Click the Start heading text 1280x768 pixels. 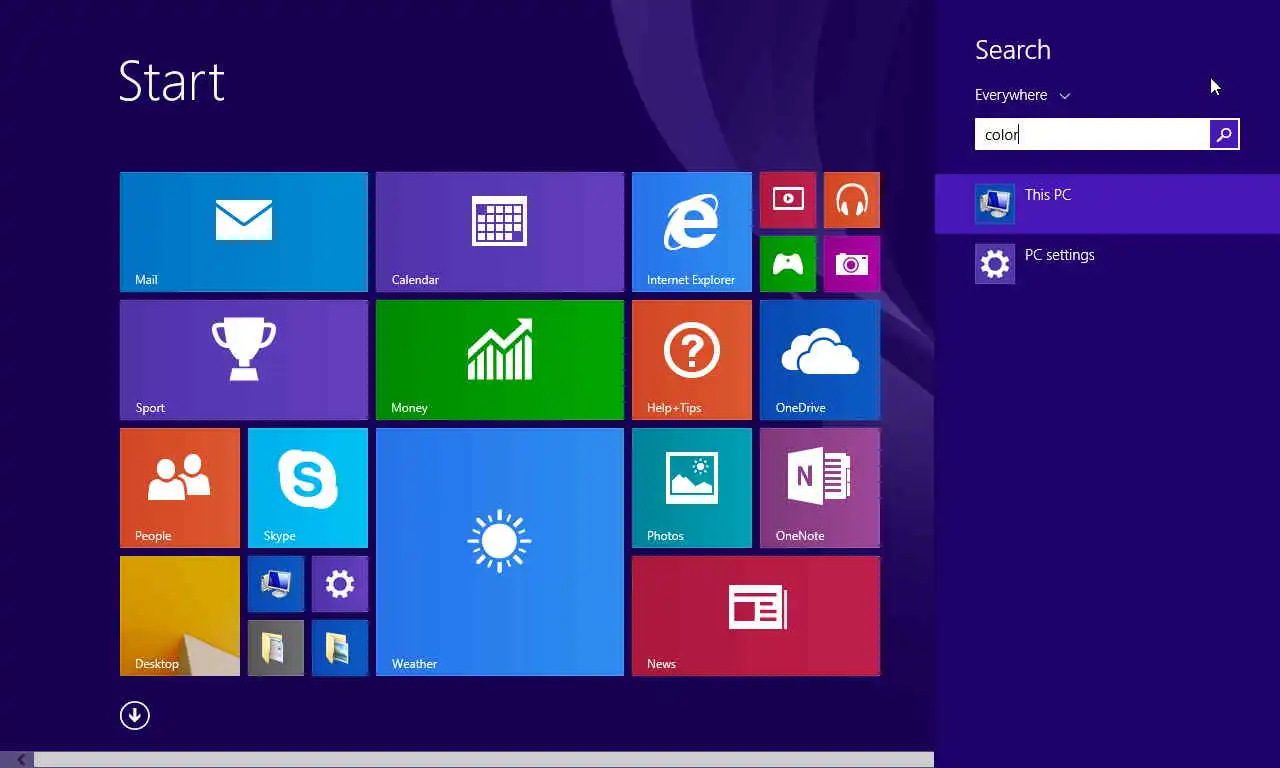(171, 81)
